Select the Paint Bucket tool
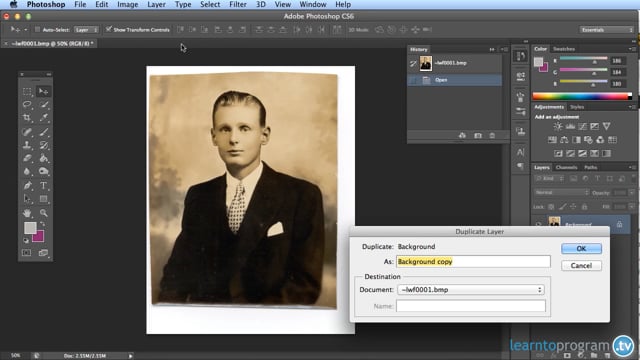 coord(44,158)
